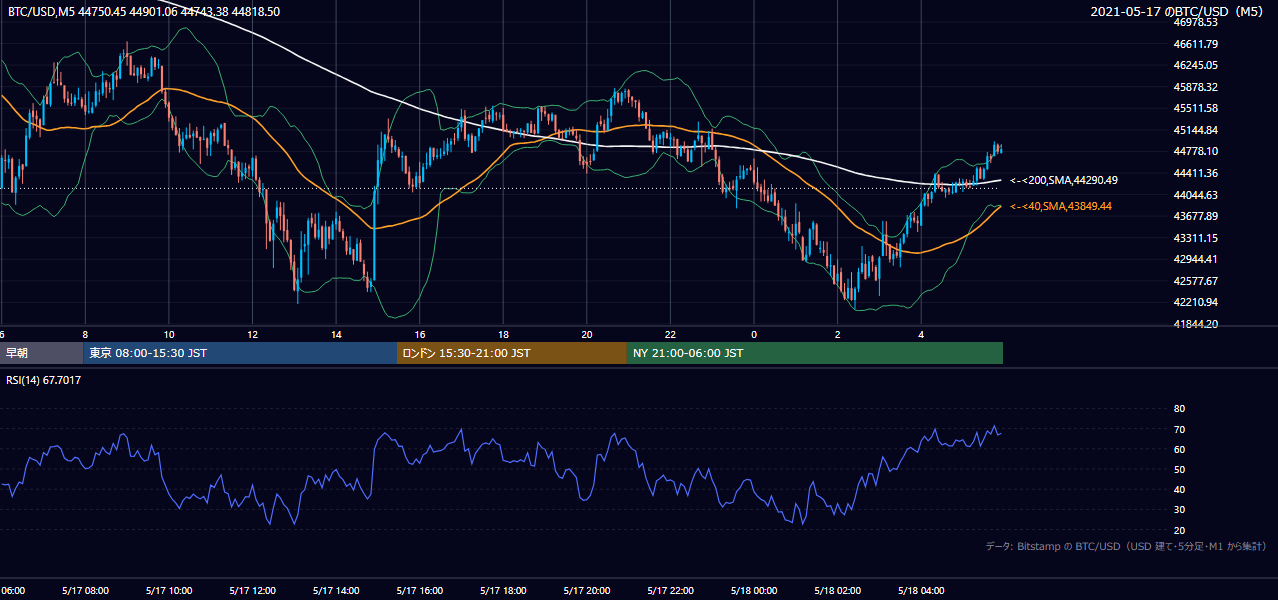Click price axis label 45511.58

1196,108
